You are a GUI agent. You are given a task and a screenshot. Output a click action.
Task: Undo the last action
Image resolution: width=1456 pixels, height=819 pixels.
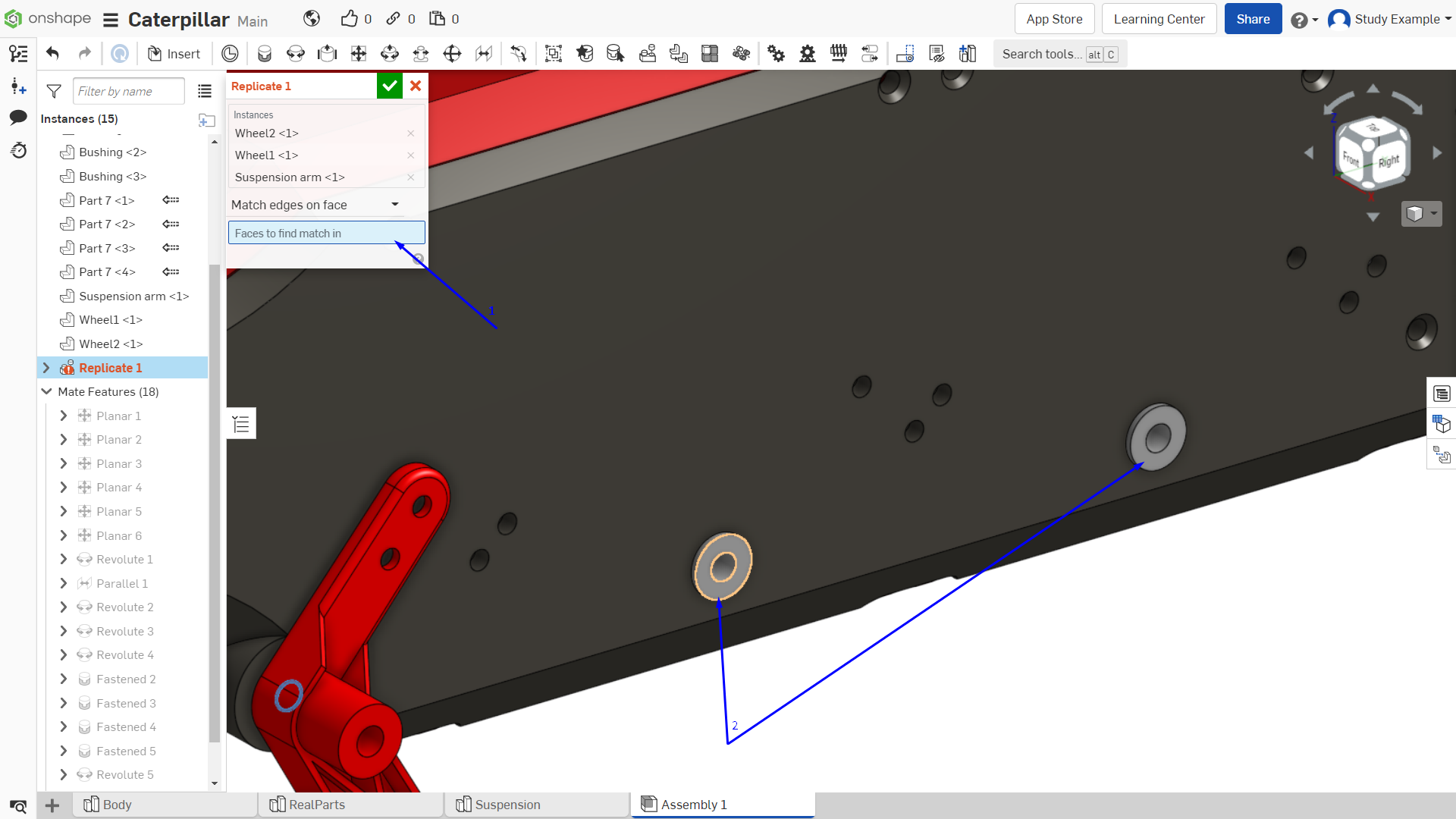click(x=52, y=54)
